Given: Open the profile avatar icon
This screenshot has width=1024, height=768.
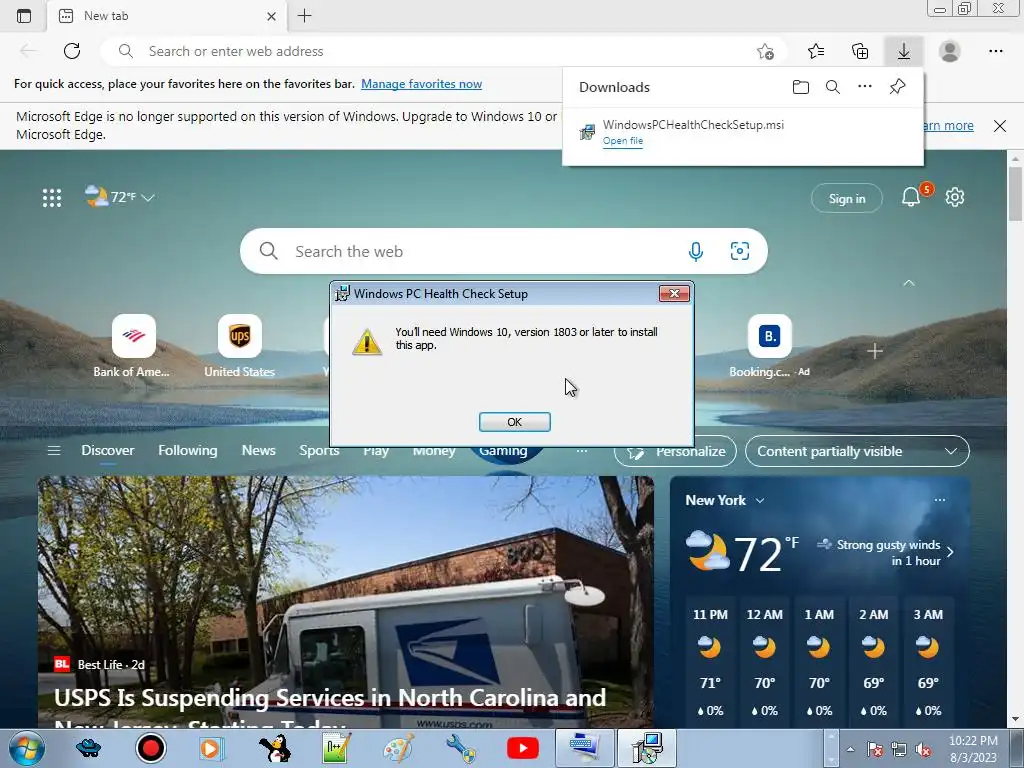Looking at the screenshot, I should 950,51.
